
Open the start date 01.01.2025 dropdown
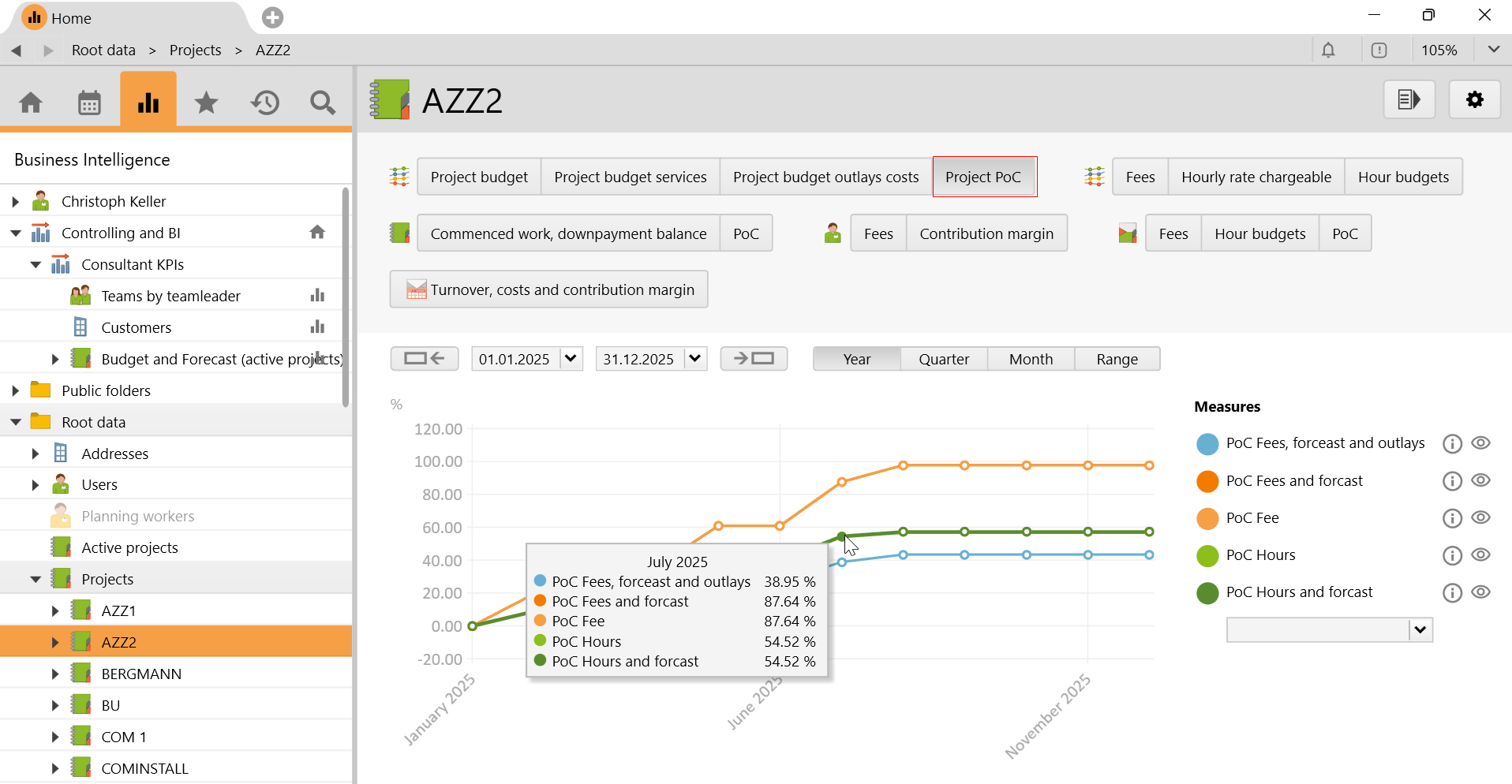pyautogui.click(x=571, y=359)
